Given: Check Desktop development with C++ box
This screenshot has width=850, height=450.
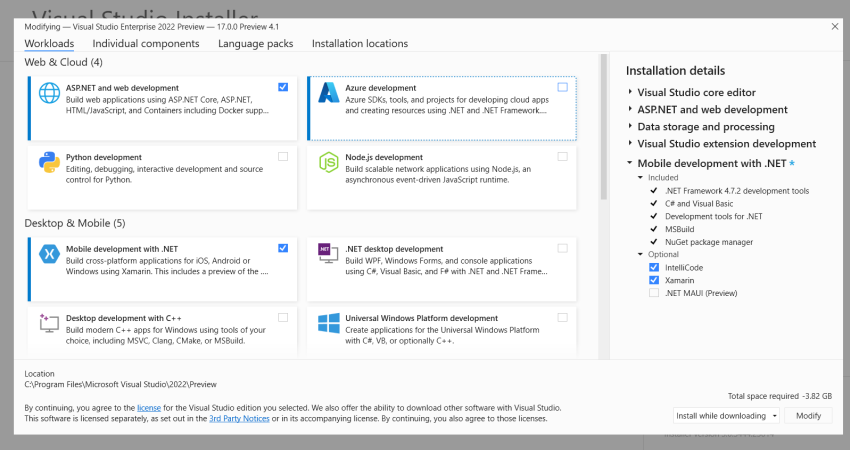Looking at the screenshot, I should 283,317.
